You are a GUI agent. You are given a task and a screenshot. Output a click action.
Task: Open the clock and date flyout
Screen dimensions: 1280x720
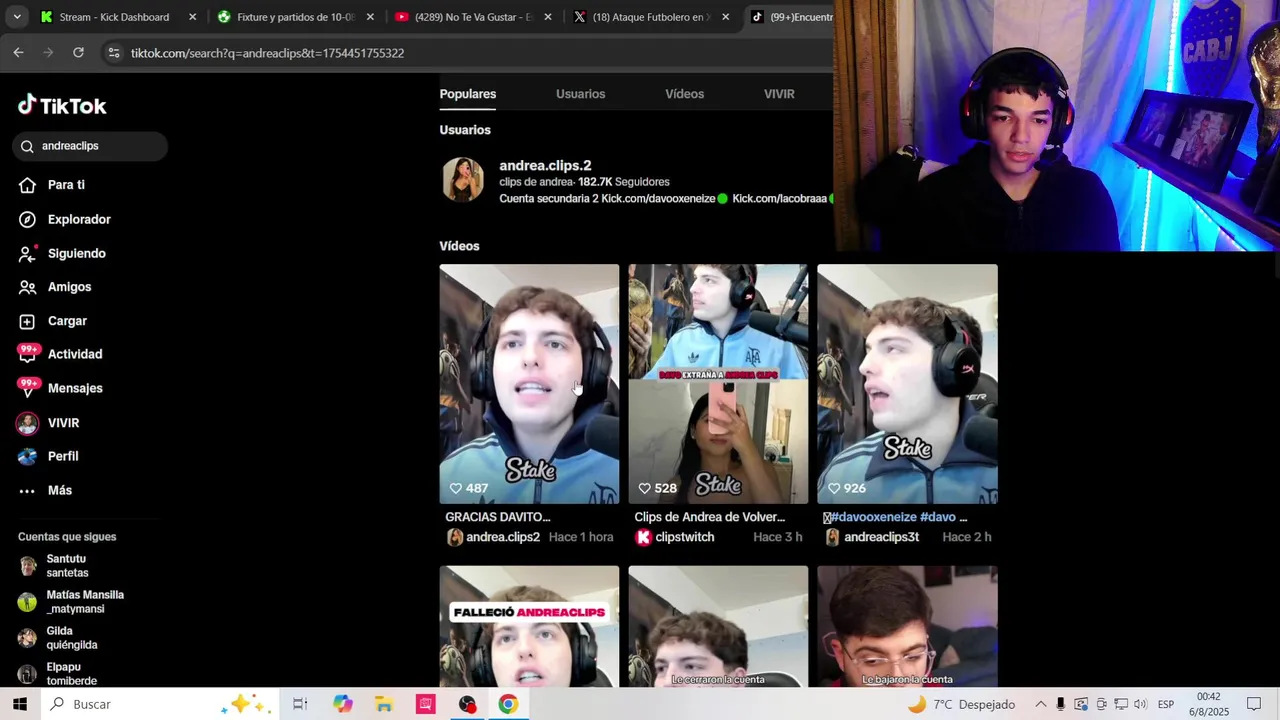pos(1209,704)
